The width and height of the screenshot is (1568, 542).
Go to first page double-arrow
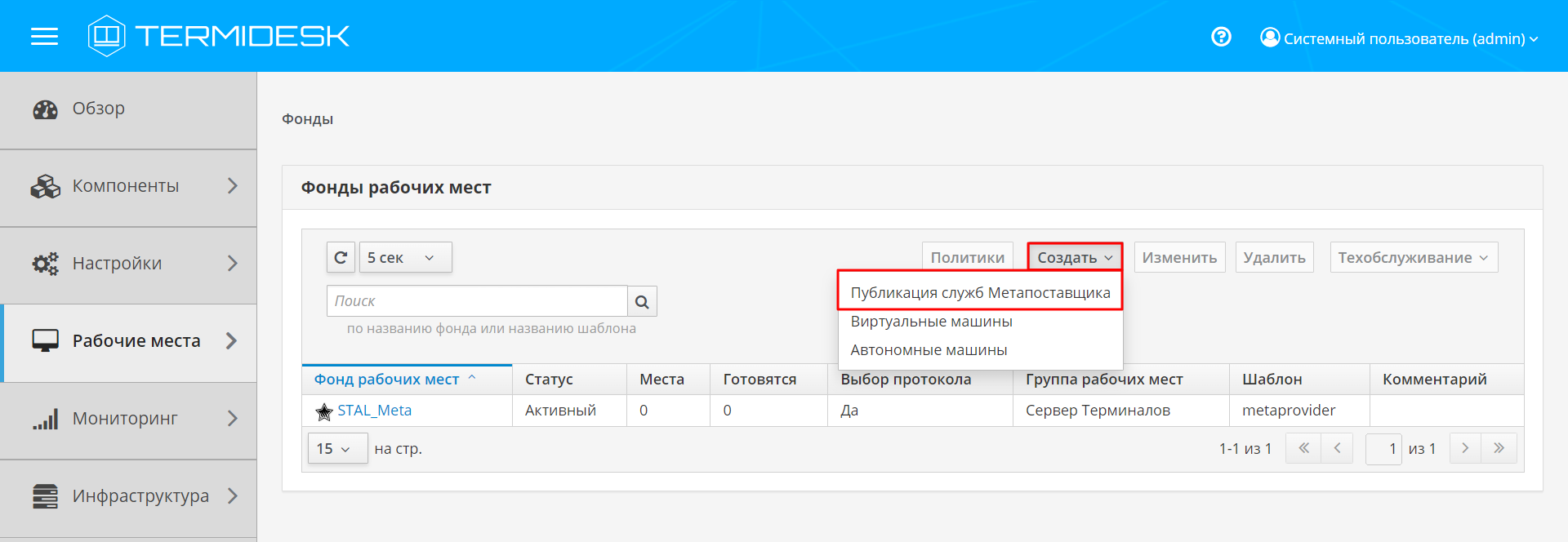pyautogui.click(x=1303, y=448)
